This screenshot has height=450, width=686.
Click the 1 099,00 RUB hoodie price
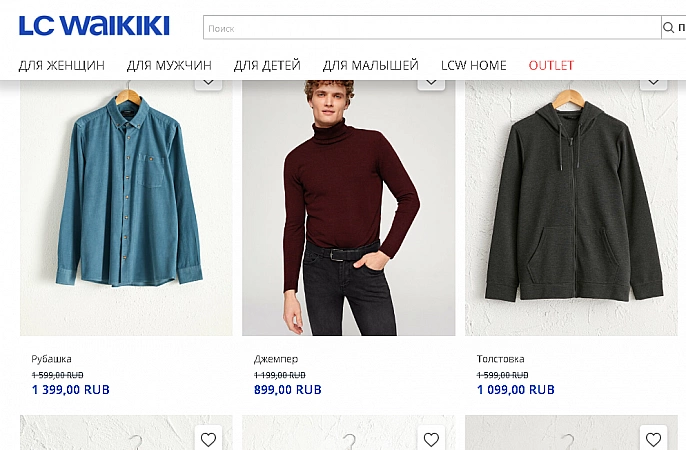point(516,390)
